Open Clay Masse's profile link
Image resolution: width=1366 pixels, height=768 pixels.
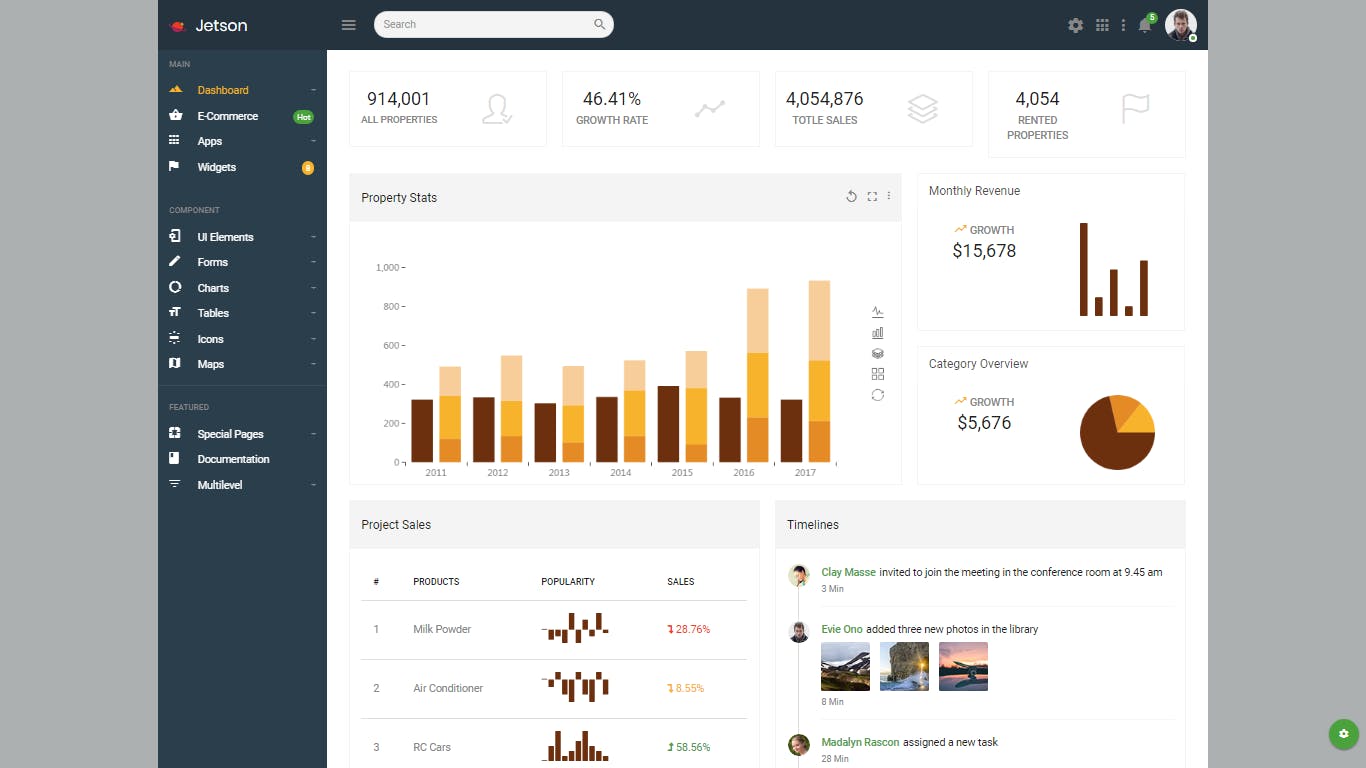pyautogui.click(x=848, y=572)
